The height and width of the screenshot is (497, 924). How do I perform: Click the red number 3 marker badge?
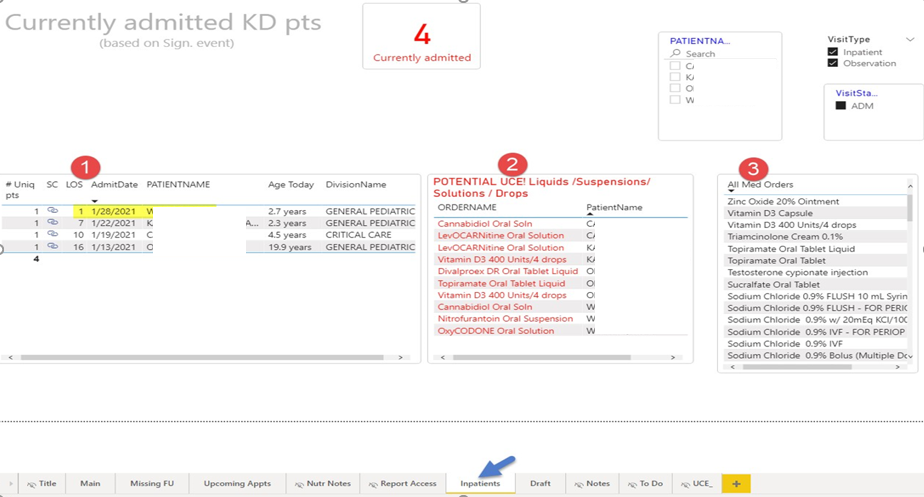pos(752,168)
